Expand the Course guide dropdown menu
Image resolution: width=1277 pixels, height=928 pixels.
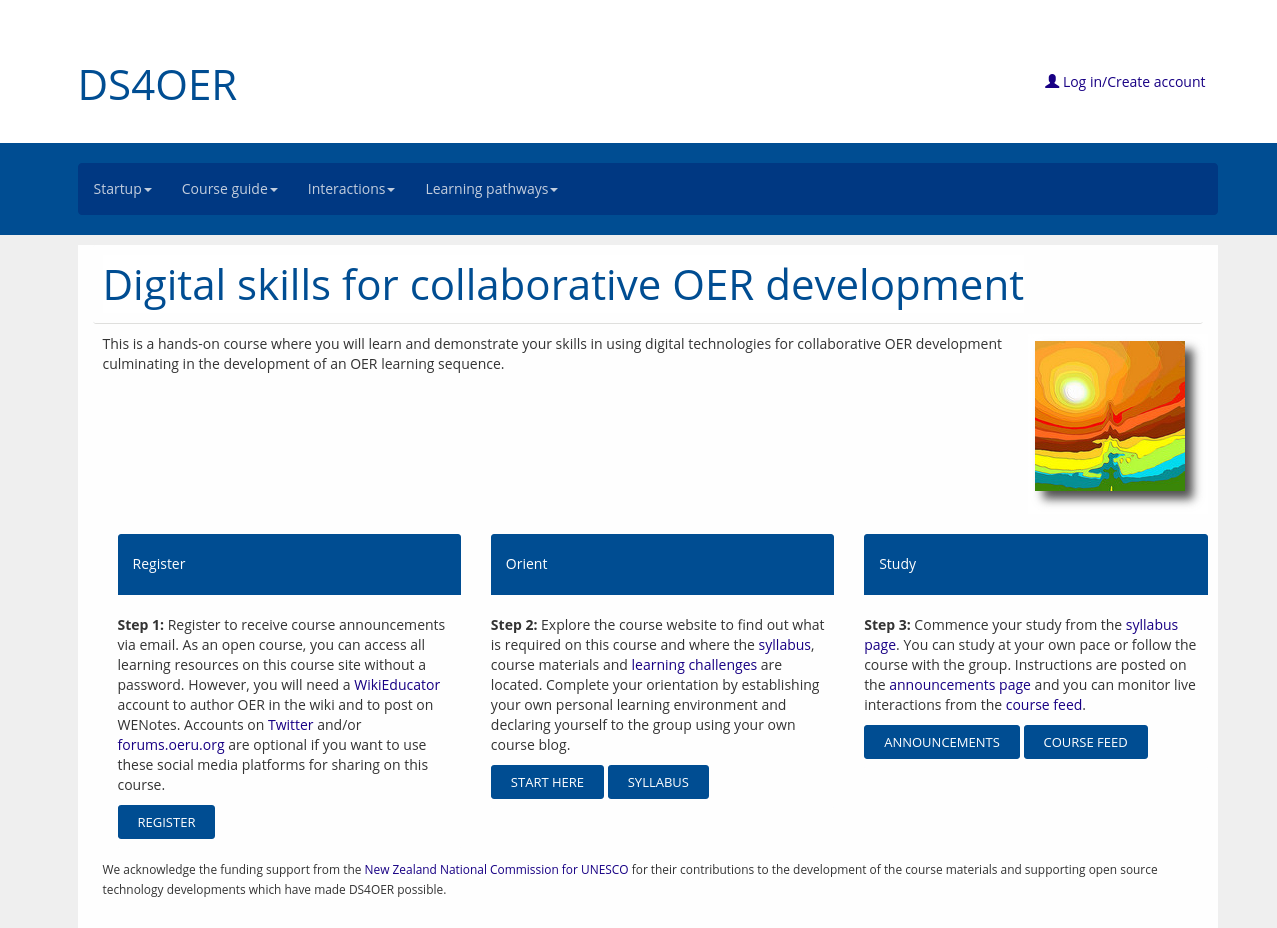[x=230, y=189]
